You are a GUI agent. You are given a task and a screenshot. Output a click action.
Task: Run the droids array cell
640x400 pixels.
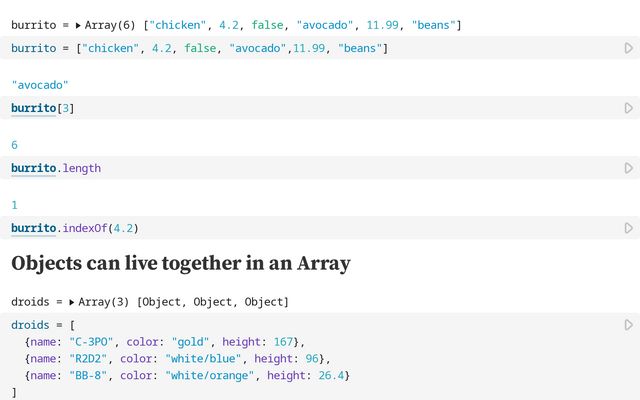click(x=628, y=325)
